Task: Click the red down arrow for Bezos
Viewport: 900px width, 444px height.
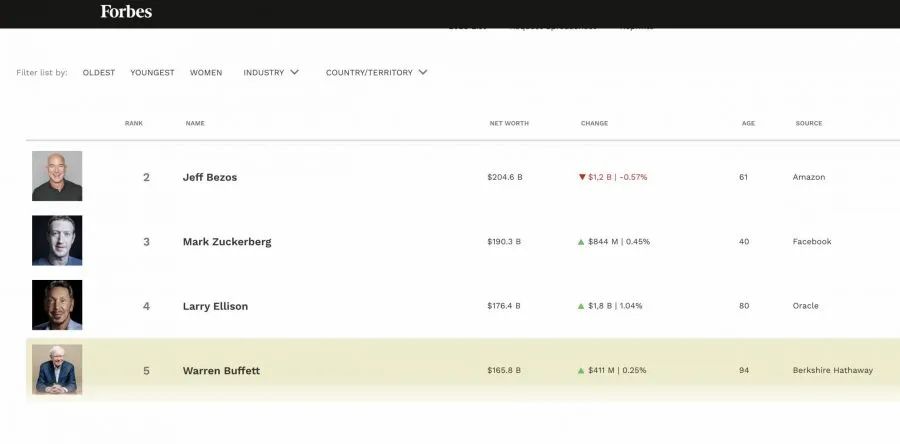Action: point(582,177)
